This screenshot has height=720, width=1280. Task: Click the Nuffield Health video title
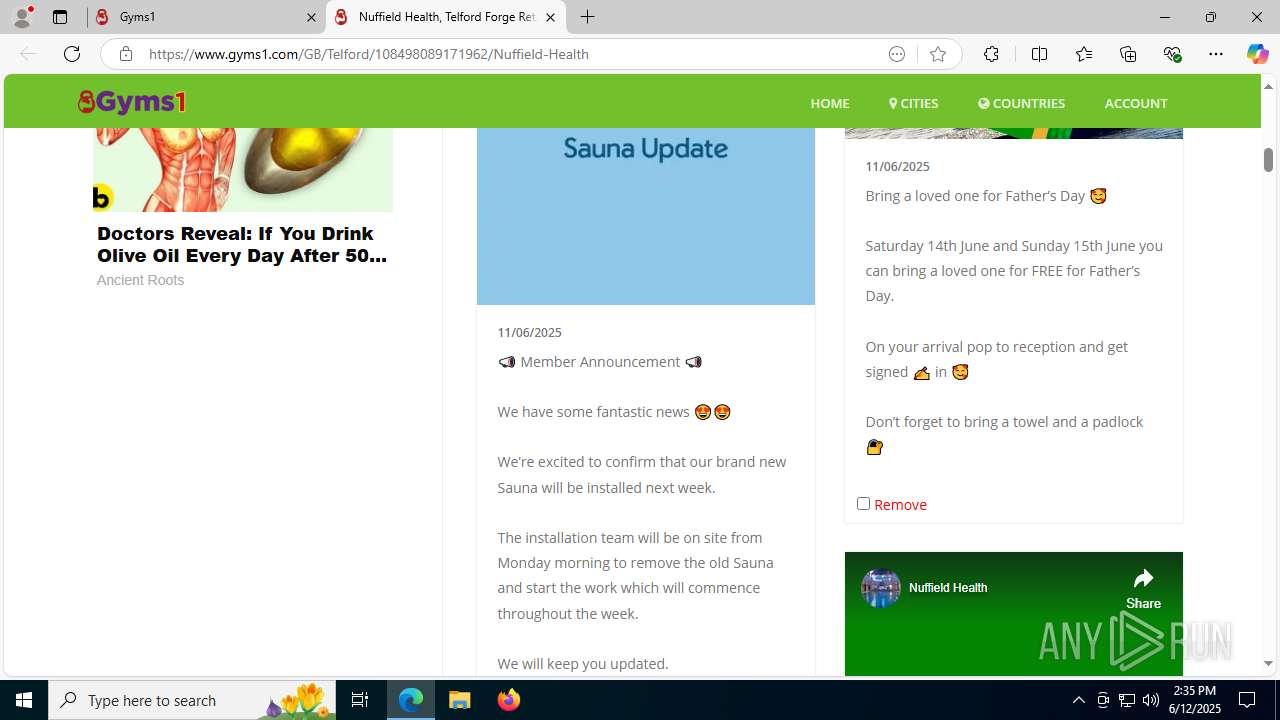point(948,588)
